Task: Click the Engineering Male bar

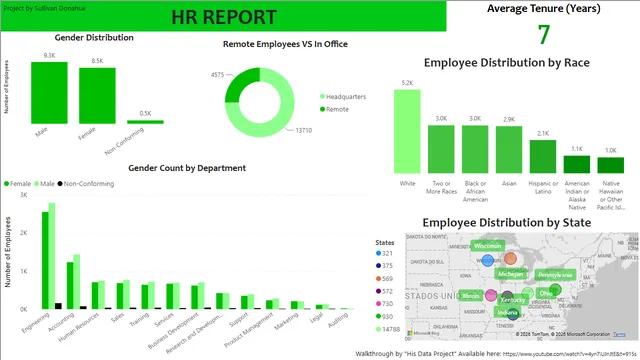Action: click(x=52, y=256)
